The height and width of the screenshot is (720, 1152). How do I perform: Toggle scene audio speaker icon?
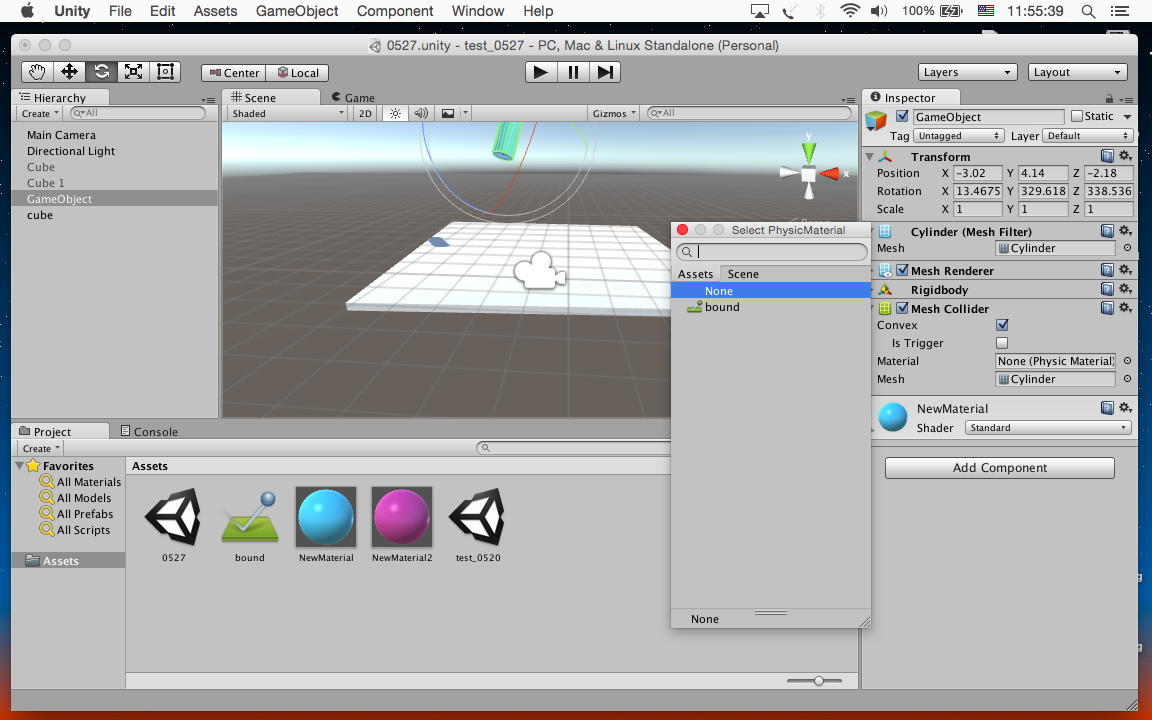pyautogui.click(x=421, y=114)
